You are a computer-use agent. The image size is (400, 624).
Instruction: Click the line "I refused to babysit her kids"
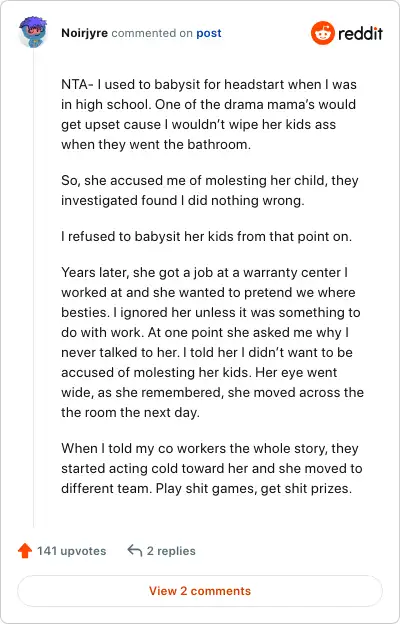[x=206, y=236]
